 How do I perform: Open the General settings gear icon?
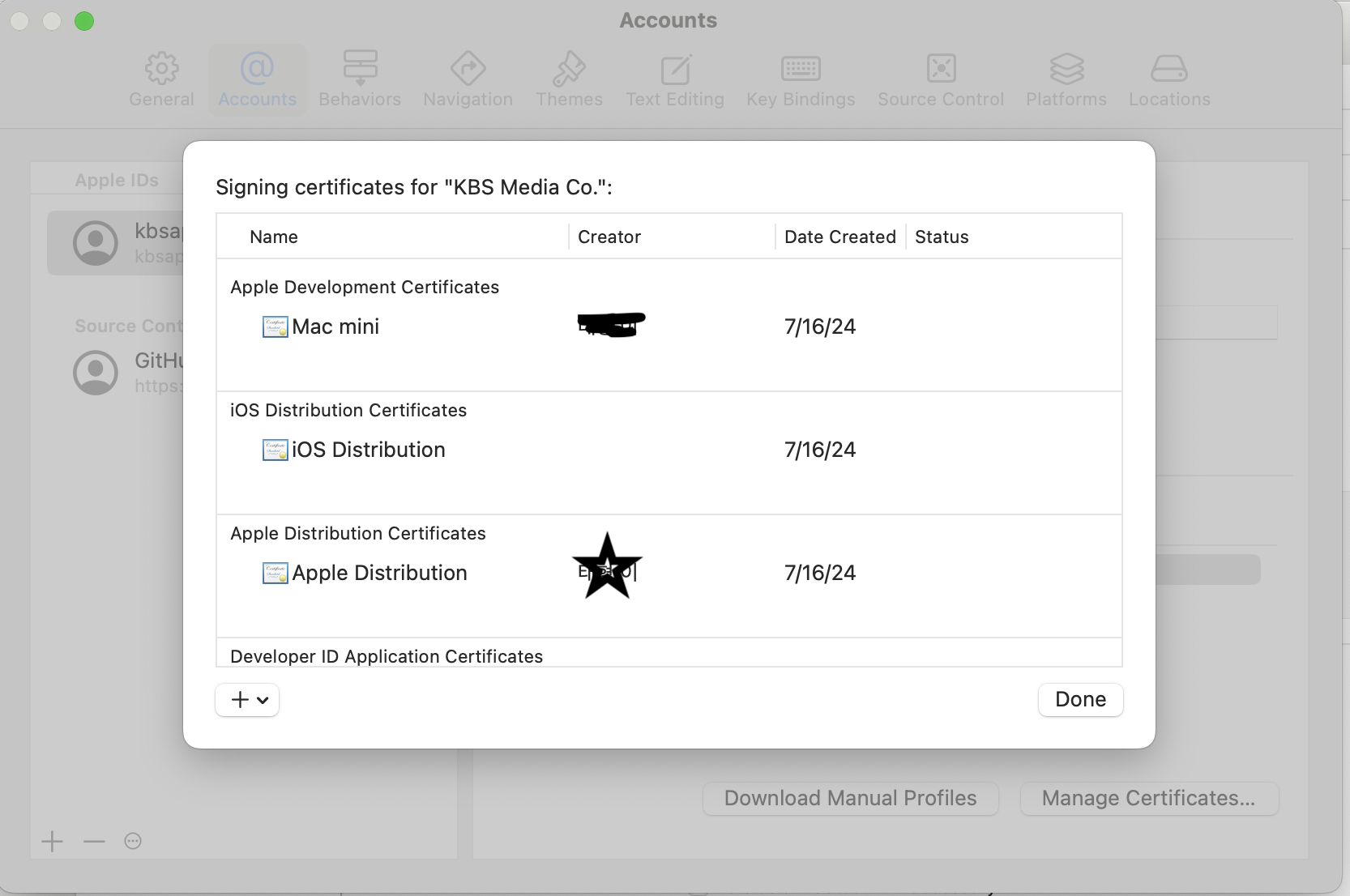point(161,69)
